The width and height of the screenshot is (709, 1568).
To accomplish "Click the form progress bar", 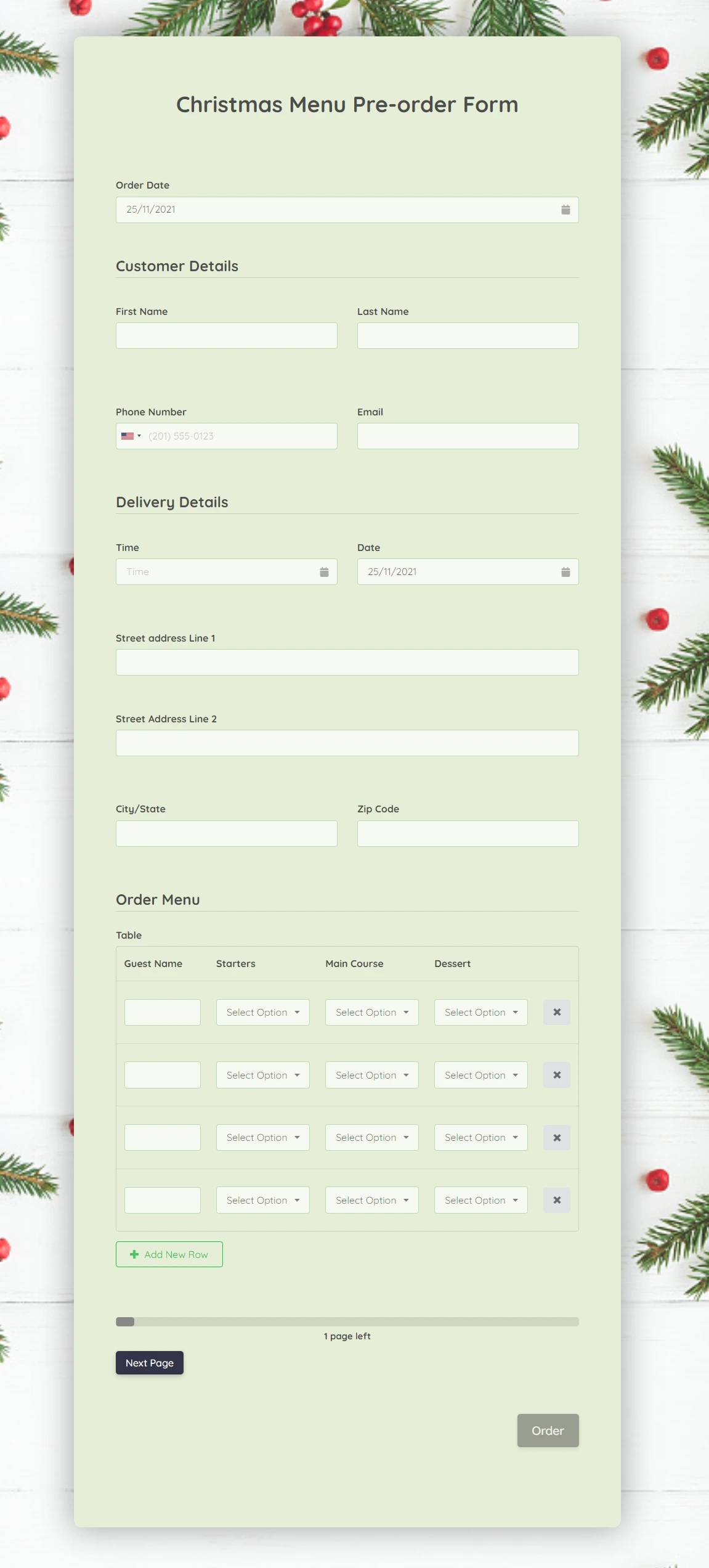I will (347, 1321).
